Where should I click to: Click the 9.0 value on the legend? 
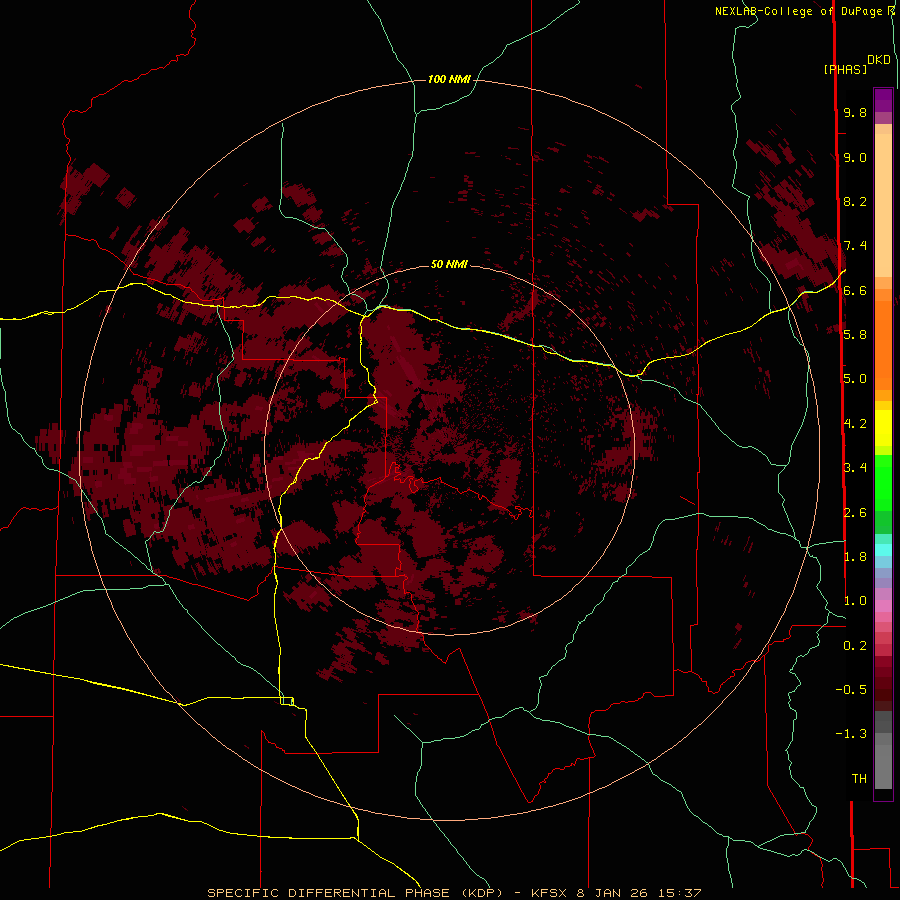click(855, 157)
